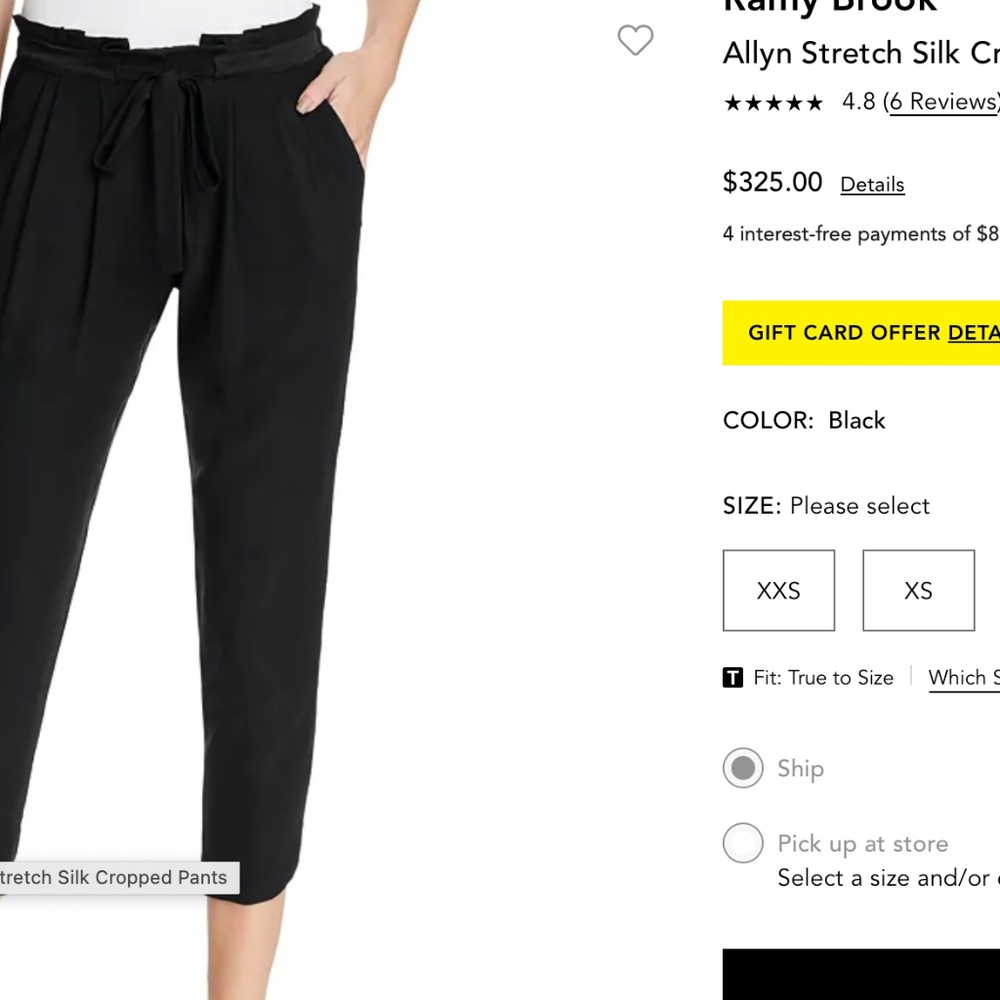Click the Ramy Brook brand name
The height and width of the screenshot is (1000, 1000).
pyautogui.click(x=829, y=7)
